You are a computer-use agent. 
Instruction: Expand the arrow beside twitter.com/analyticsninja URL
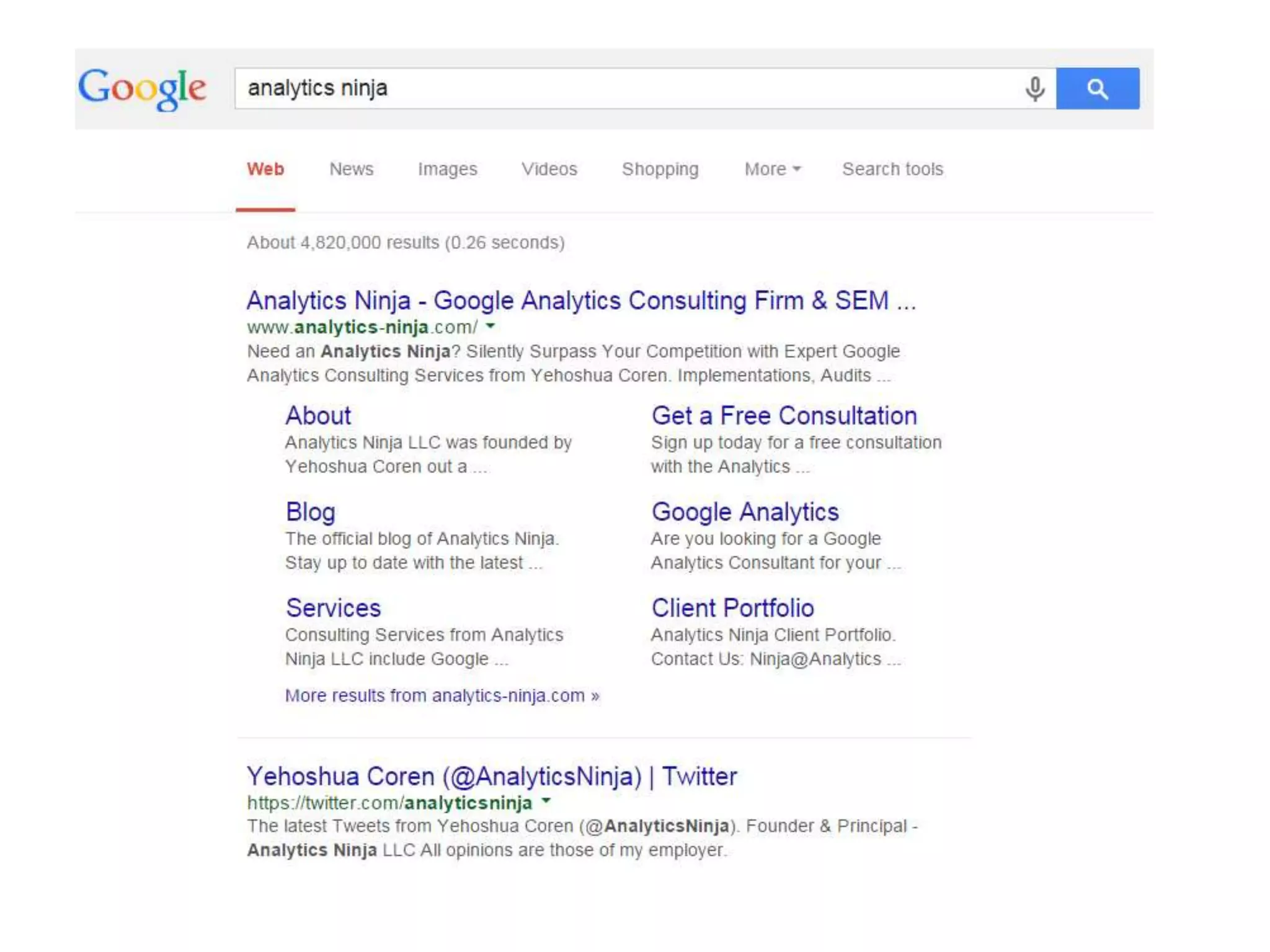(x=546, y=801)
